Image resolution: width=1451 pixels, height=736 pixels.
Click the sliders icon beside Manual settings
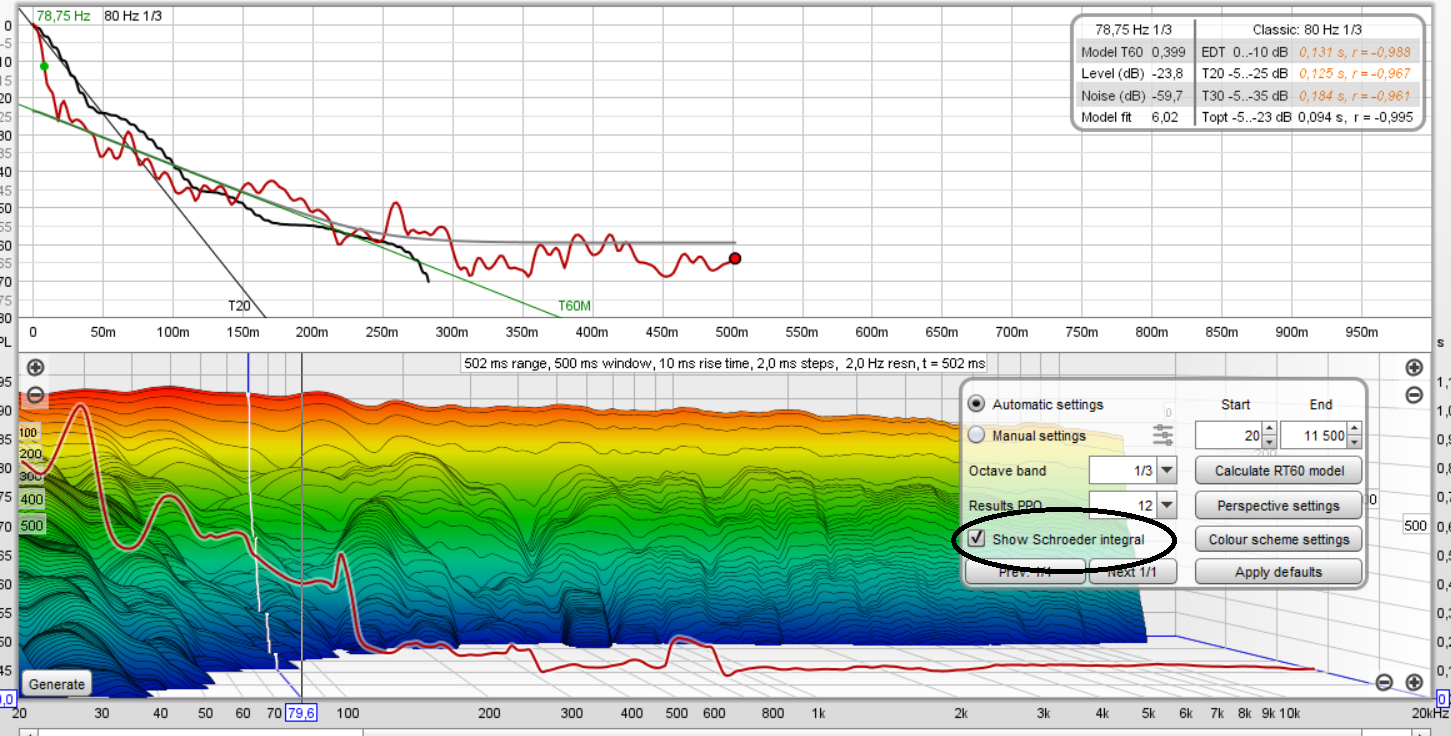(1162, 435)
